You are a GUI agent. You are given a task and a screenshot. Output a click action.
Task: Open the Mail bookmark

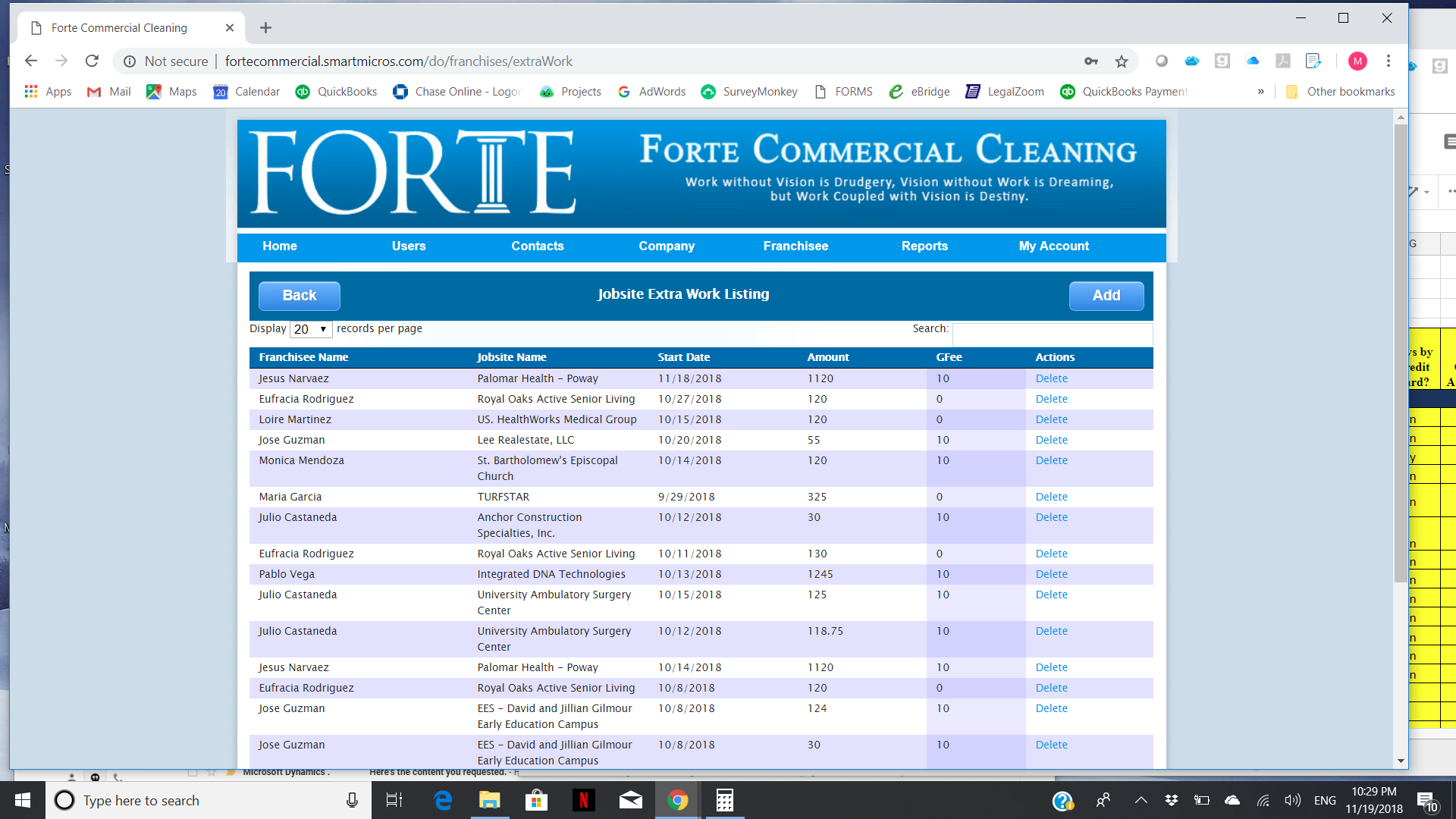(109, 92)
